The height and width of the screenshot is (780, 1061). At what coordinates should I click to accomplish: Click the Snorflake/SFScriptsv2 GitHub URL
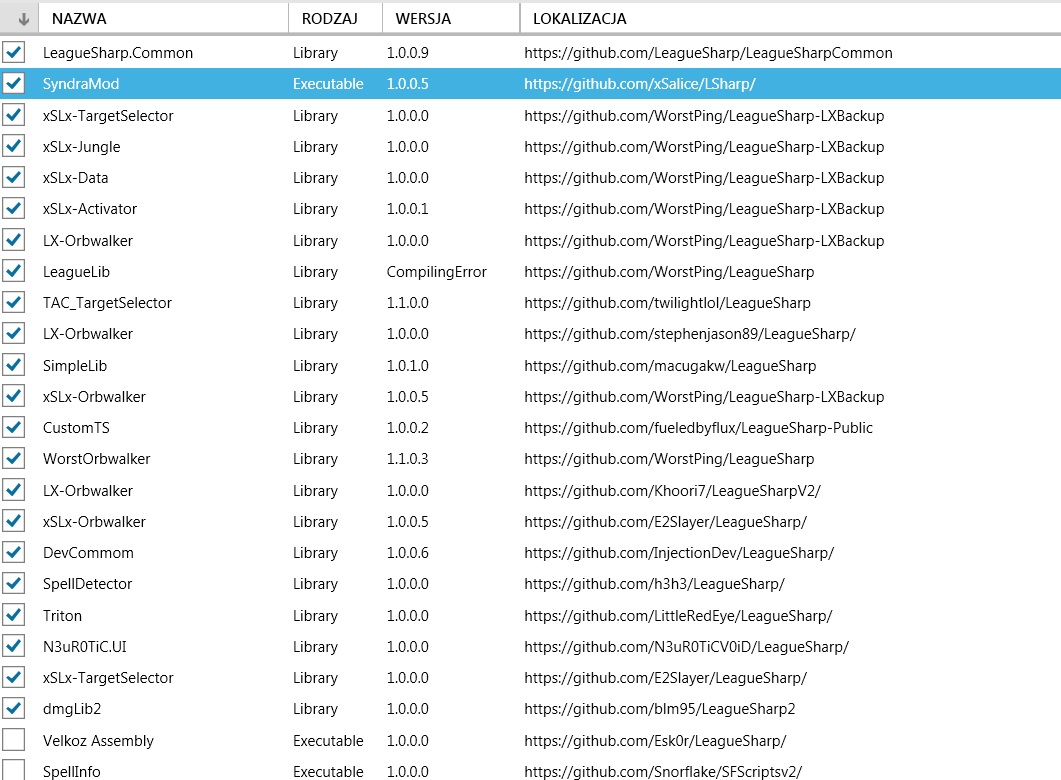(663, 771)
